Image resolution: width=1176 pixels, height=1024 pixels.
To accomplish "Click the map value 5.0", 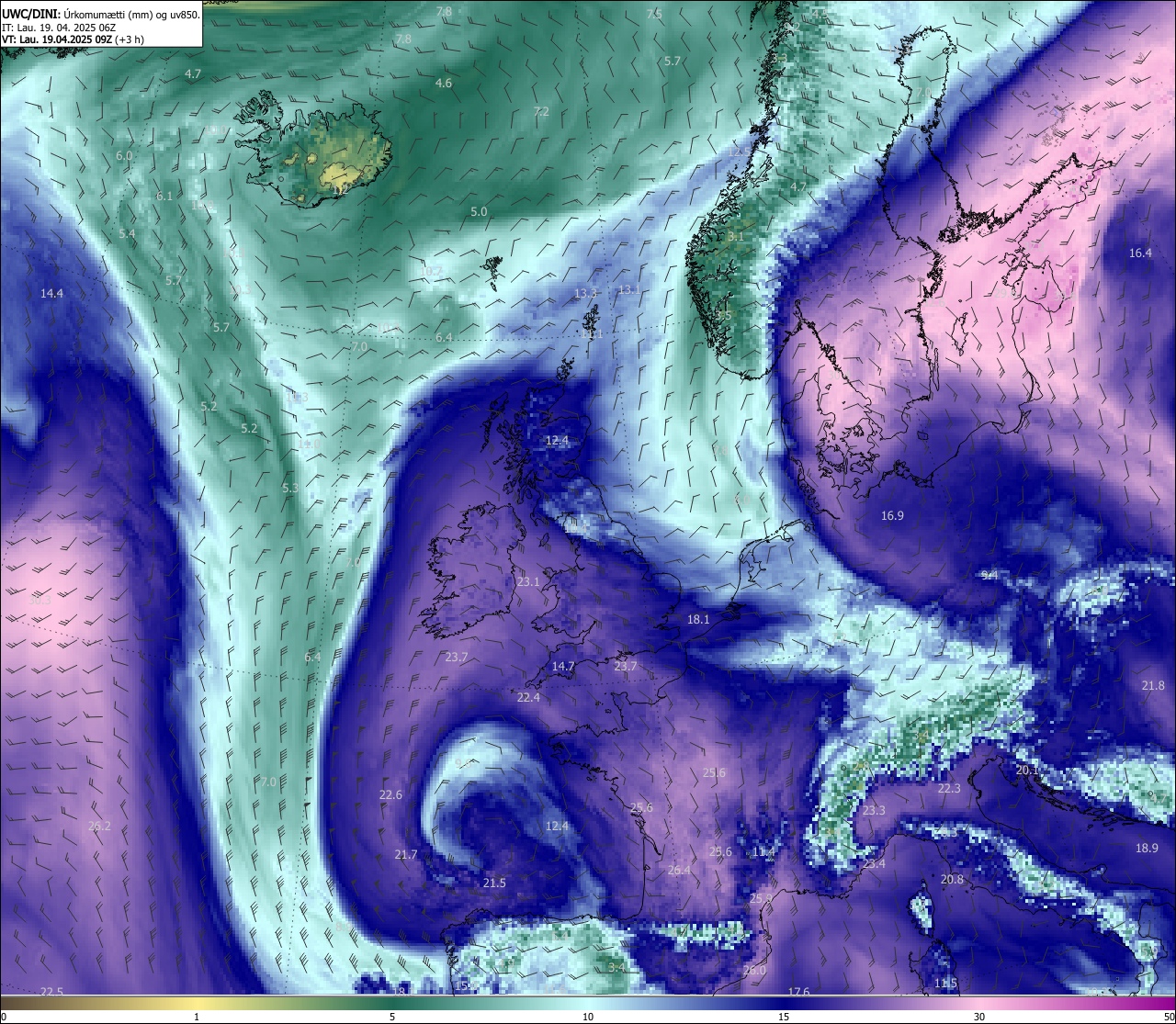I will (x=479, y=212).
